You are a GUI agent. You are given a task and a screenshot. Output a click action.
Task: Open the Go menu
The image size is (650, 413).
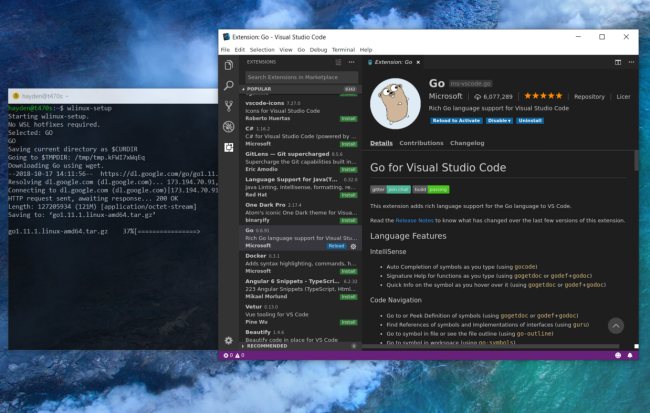[x=301, y=50]
